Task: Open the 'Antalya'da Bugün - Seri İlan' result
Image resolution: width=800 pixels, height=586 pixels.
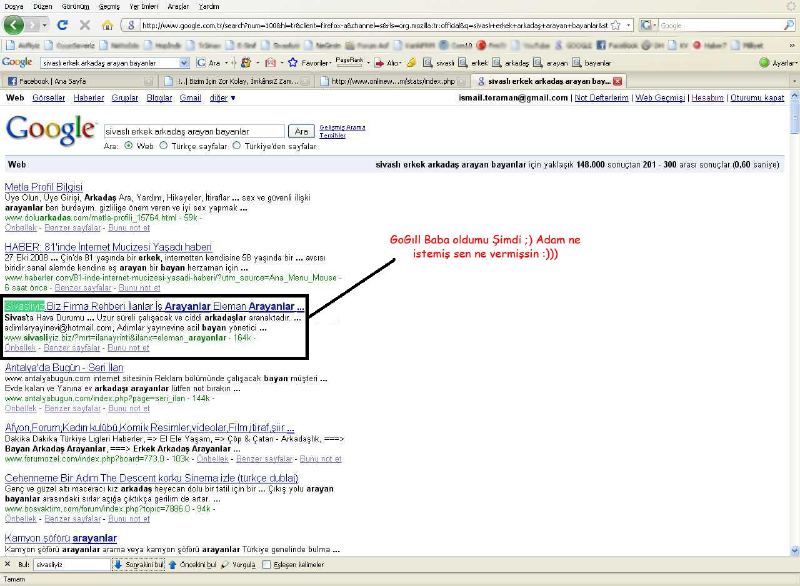Action: 64,367
